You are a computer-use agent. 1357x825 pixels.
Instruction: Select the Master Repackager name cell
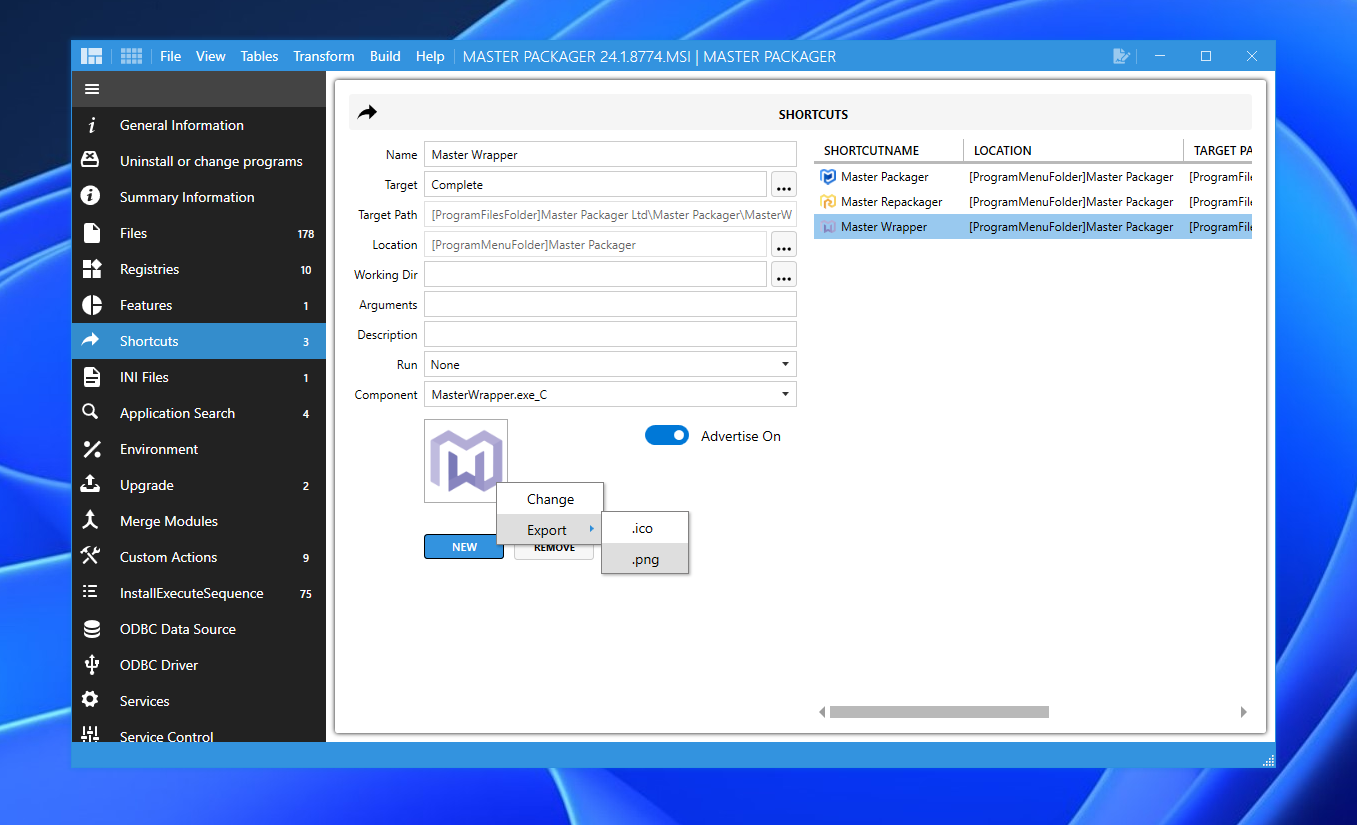[891, 202]
